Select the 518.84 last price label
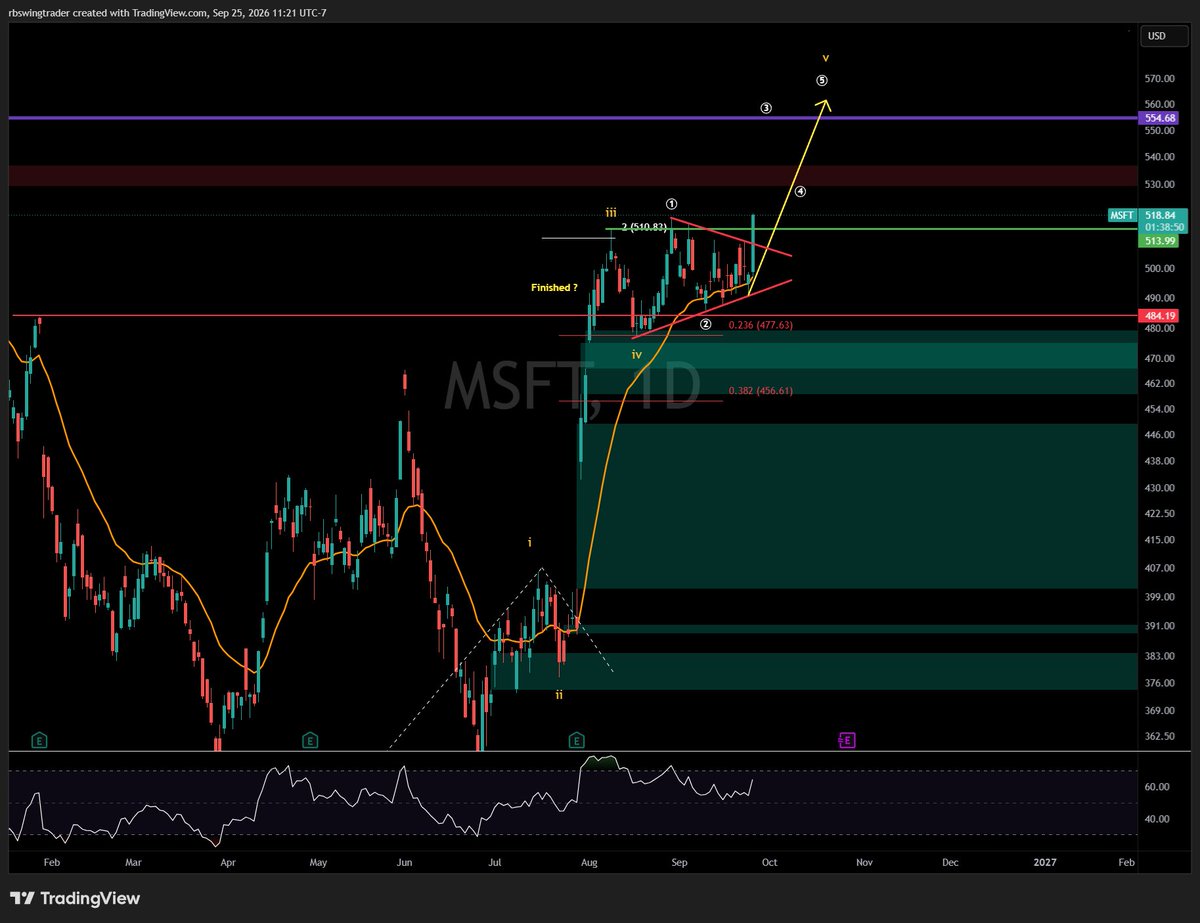Screen dimensions: 1200x923 click(1161, 215)
